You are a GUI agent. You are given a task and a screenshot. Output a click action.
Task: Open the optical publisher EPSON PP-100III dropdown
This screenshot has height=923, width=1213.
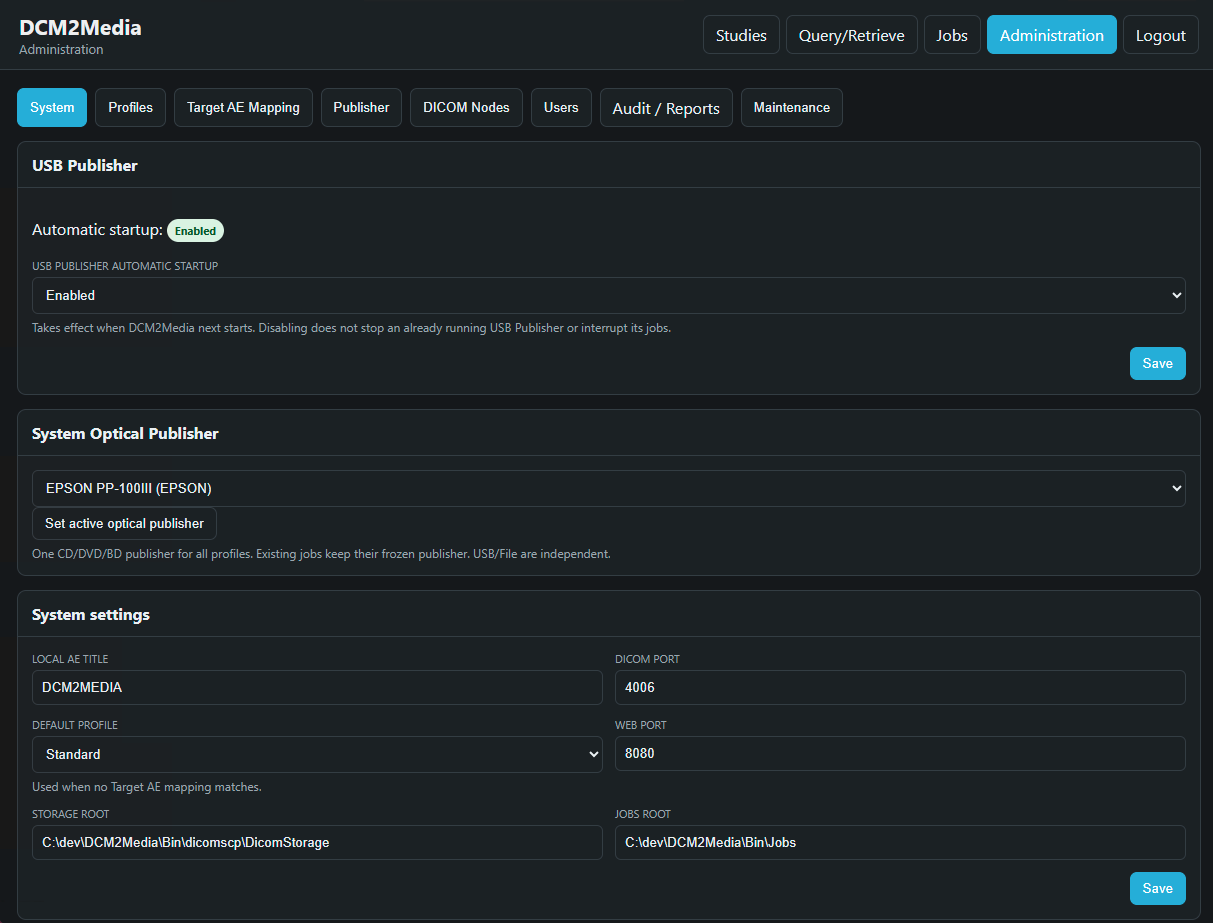point(608,488)
